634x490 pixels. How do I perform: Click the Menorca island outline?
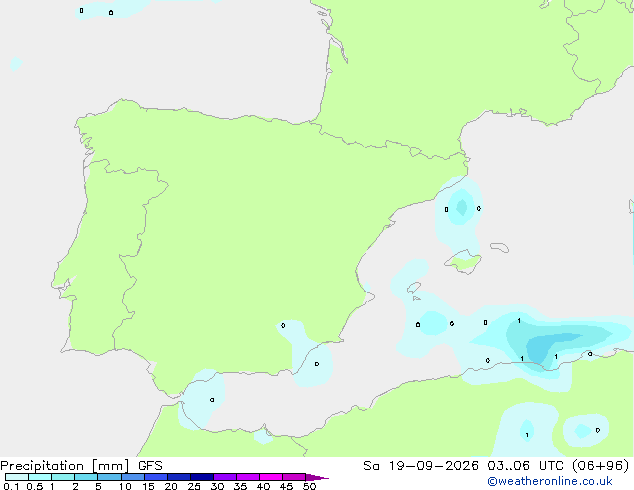point(500,247)
